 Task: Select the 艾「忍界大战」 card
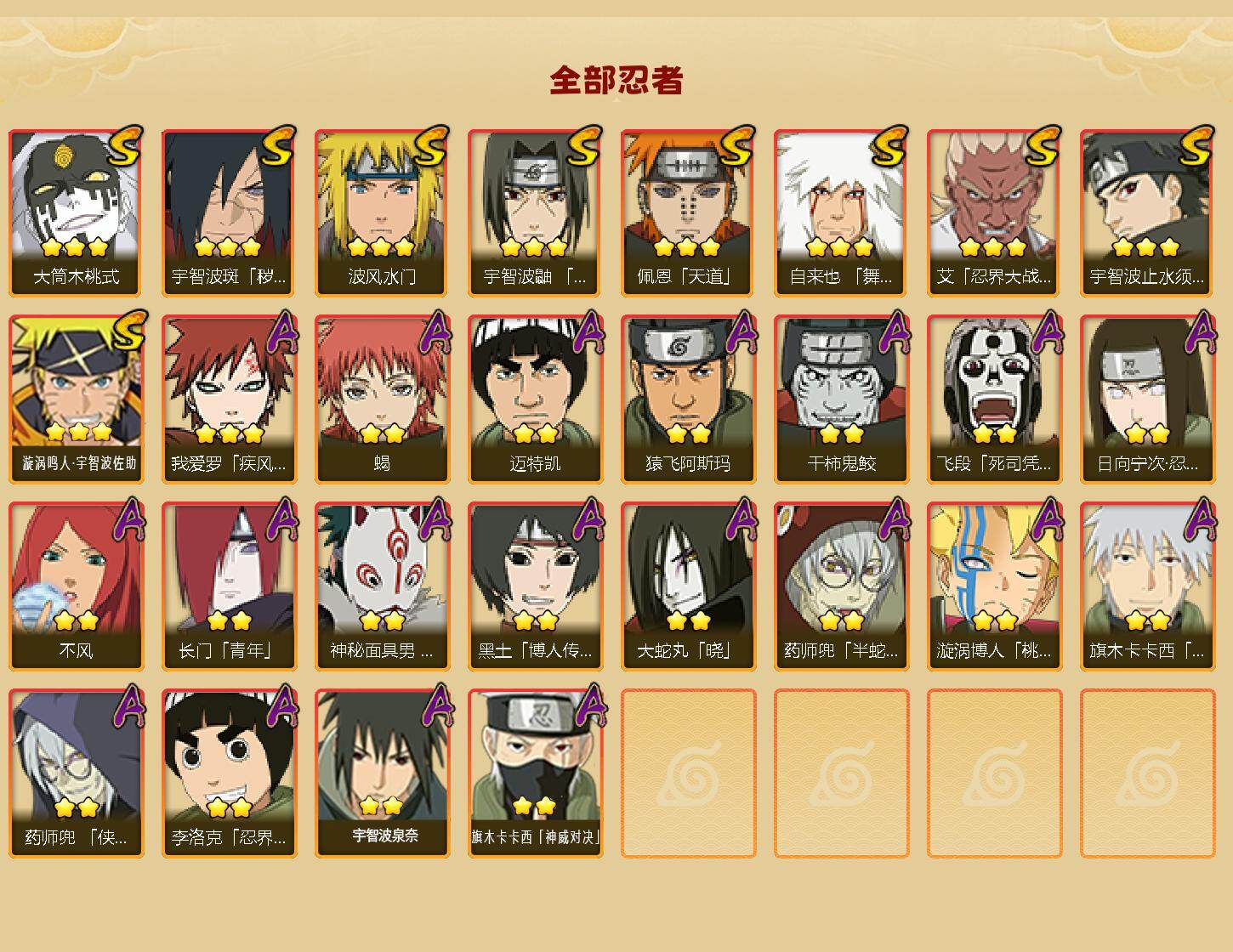point(995,212)
